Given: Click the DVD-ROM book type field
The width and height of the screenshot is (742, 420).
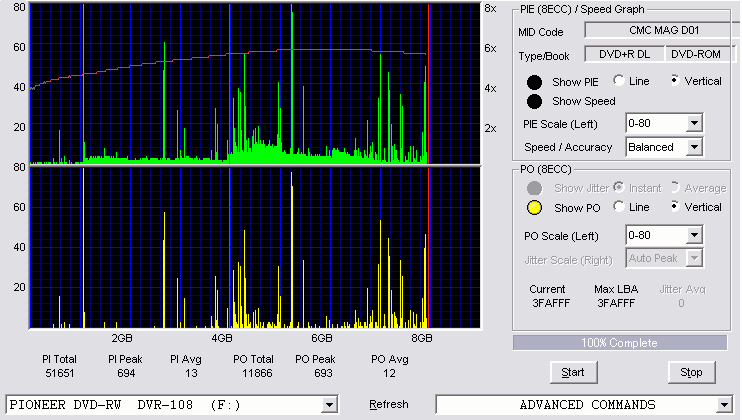Looking at the screenshot, I should click(x=699, y=54).
